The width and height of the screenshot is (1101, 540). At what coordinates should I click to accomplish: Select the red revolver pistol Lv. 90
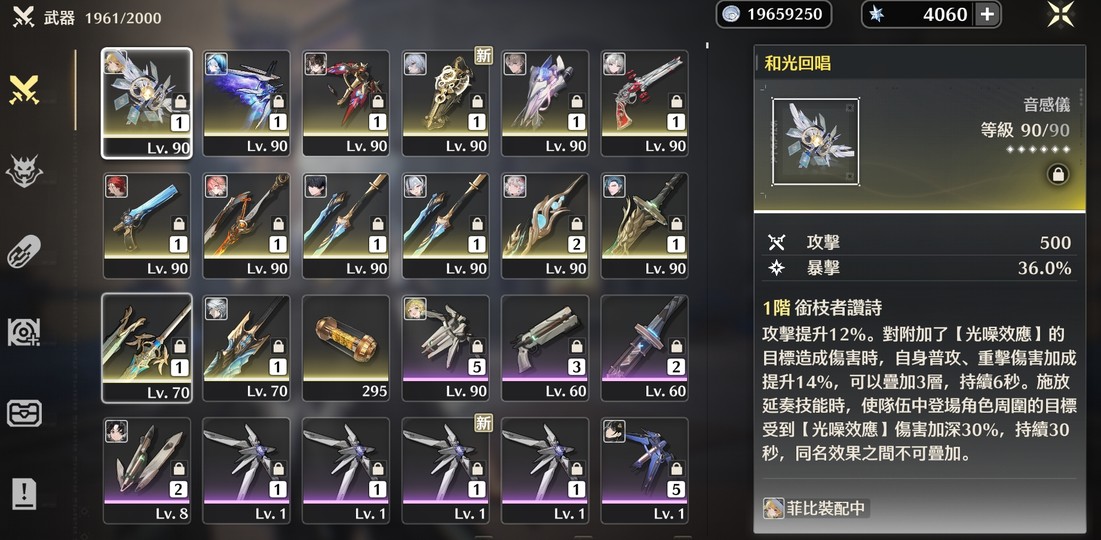tap(645, 103)
